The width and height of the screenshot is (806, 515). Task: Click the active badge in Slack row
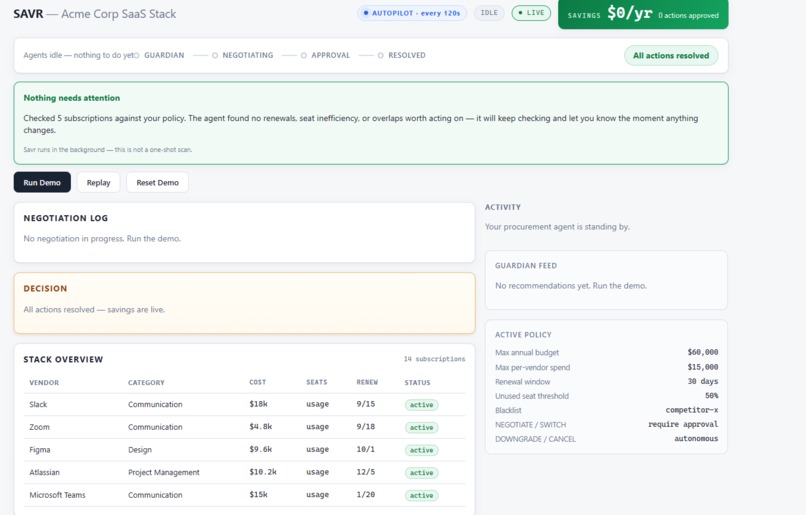[x=422, y=405]
